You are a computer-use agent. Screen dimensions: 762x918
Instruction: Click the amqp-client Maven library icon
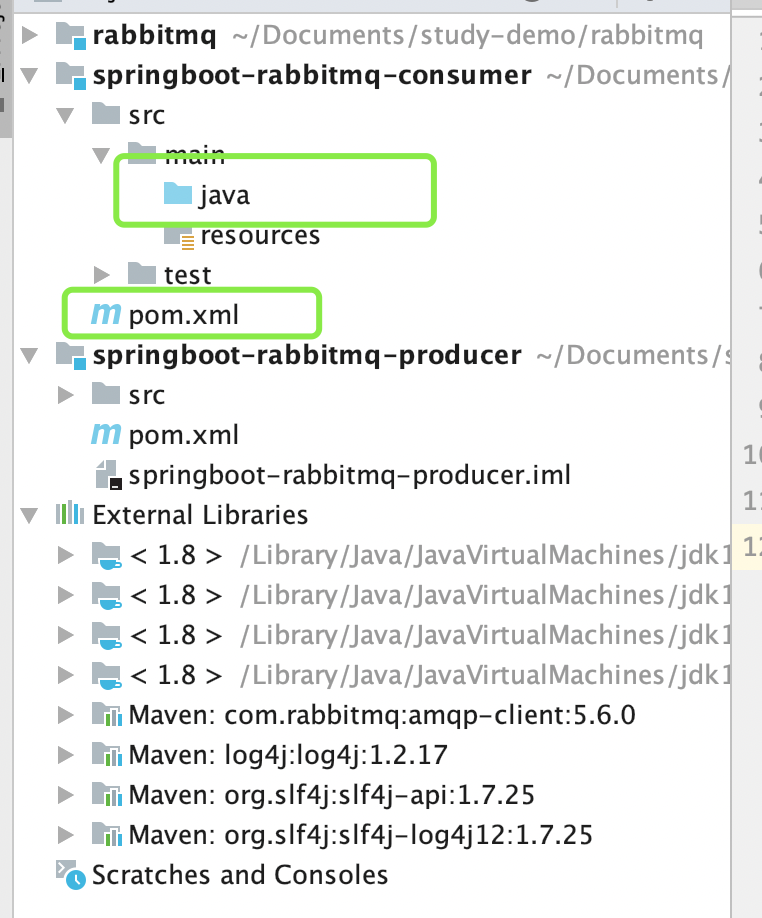coord(106,716)
